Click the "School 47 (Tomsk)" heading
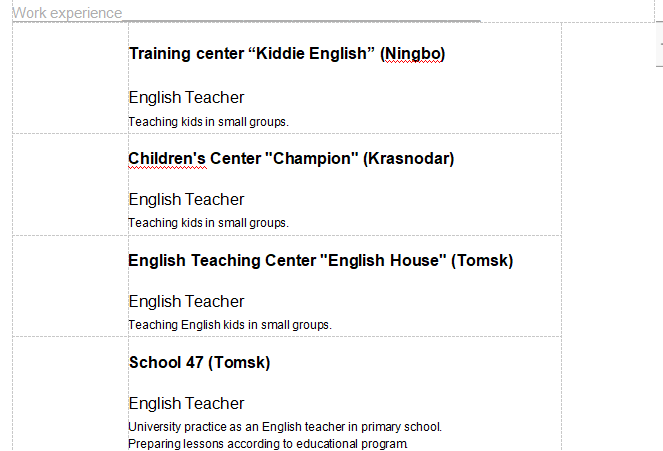663x451 pixels. (x=199, y=363)
